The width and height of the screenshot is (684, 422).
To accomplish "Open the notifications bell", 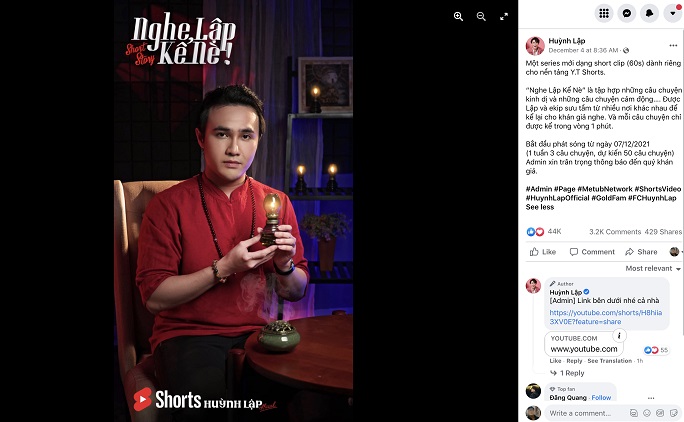I will click(x=649, y=14).
